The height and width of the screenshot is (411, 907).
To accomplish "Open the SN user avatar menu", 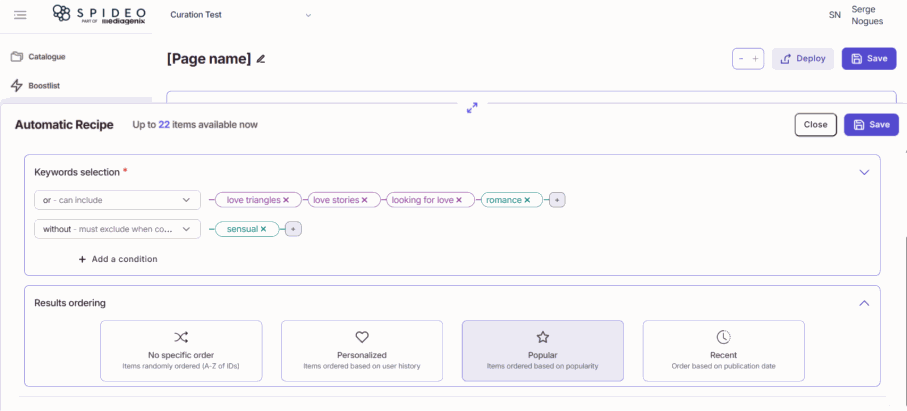I will (x=834, y=15).
